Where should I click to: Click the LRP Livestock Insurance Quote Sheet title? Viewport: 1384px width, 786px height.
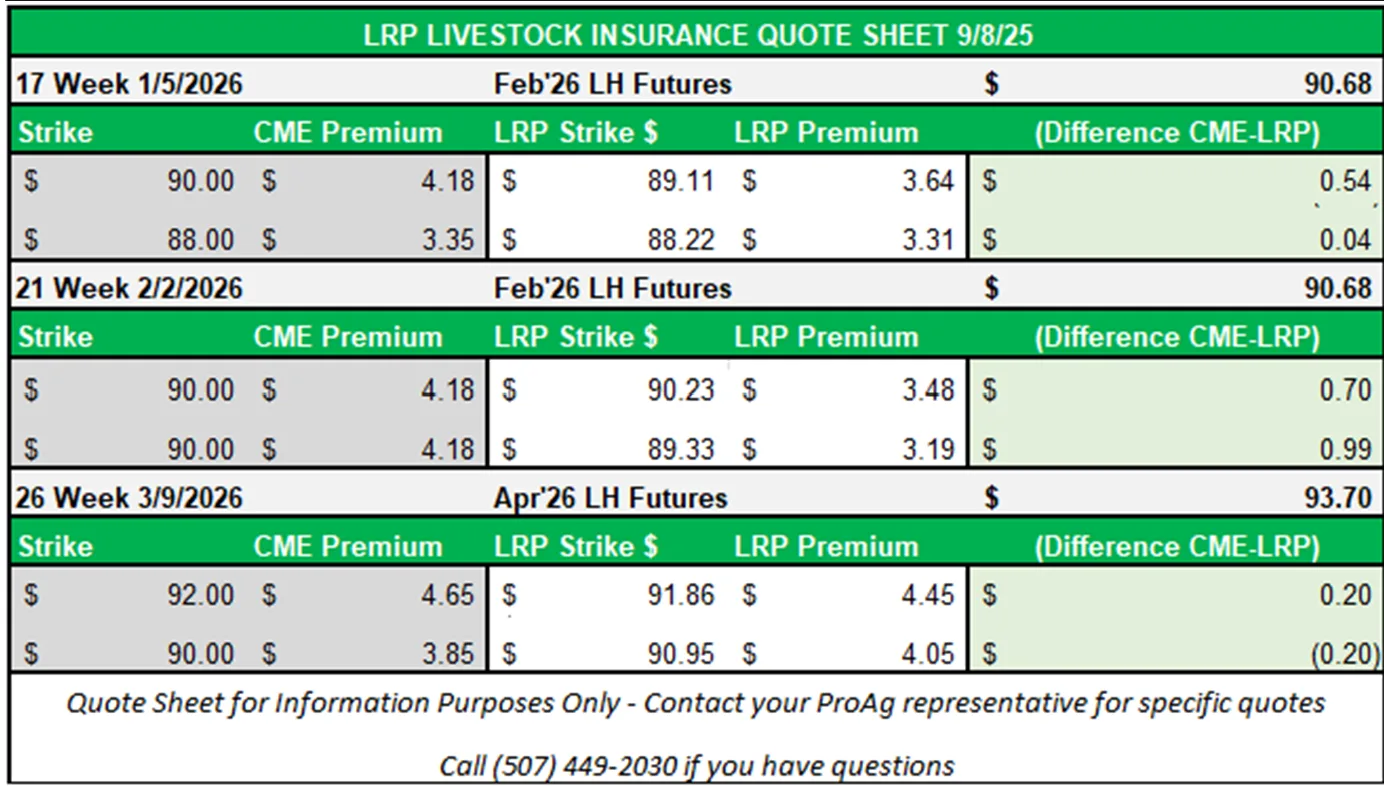(698, 35)
